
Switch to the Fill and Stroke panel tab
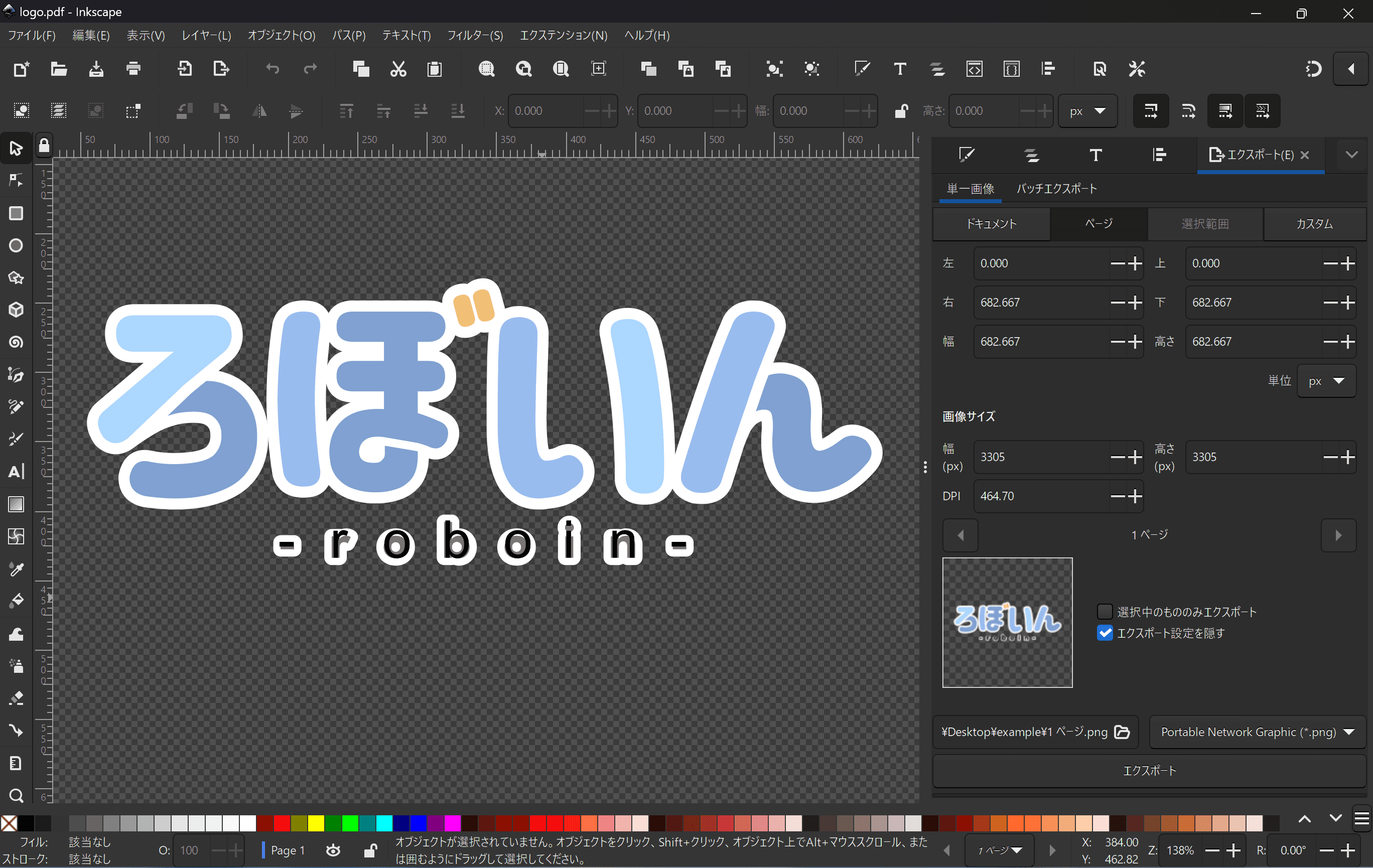tap(967, 155)
